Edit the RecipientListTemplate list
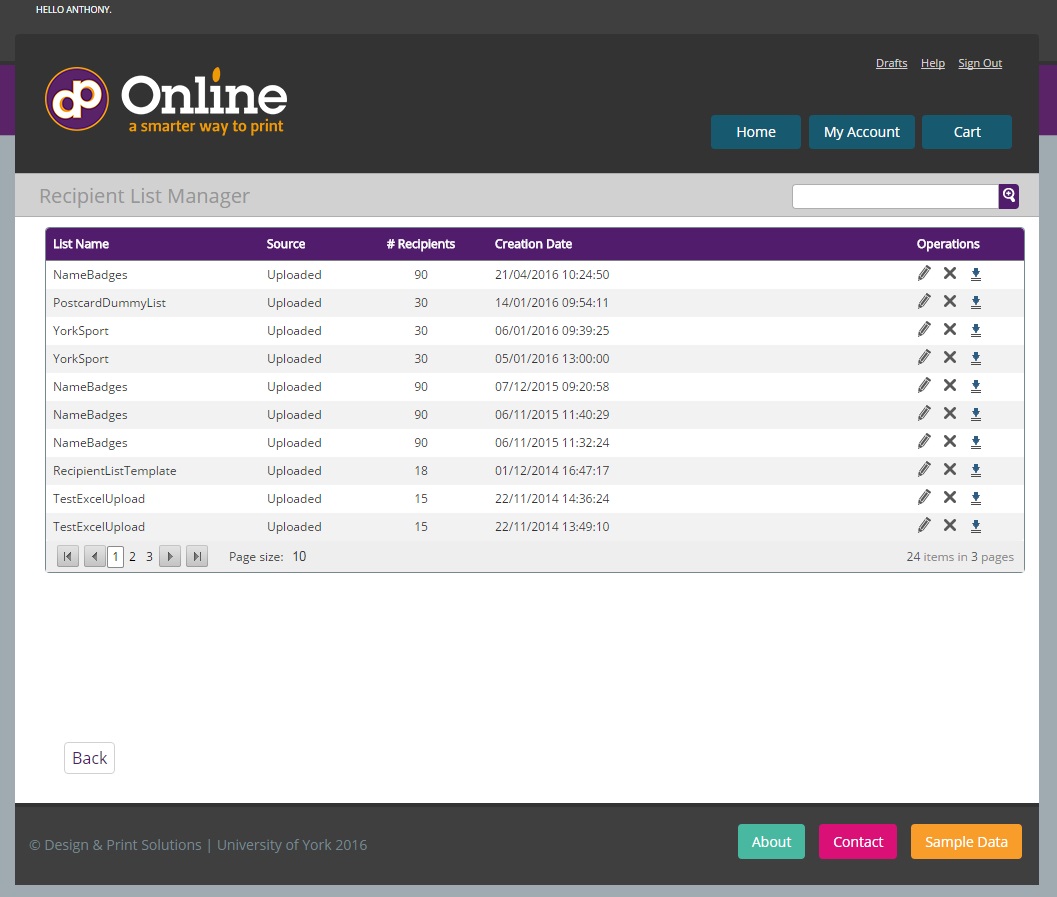This screenshot has width=1057, height=897. 924,469
